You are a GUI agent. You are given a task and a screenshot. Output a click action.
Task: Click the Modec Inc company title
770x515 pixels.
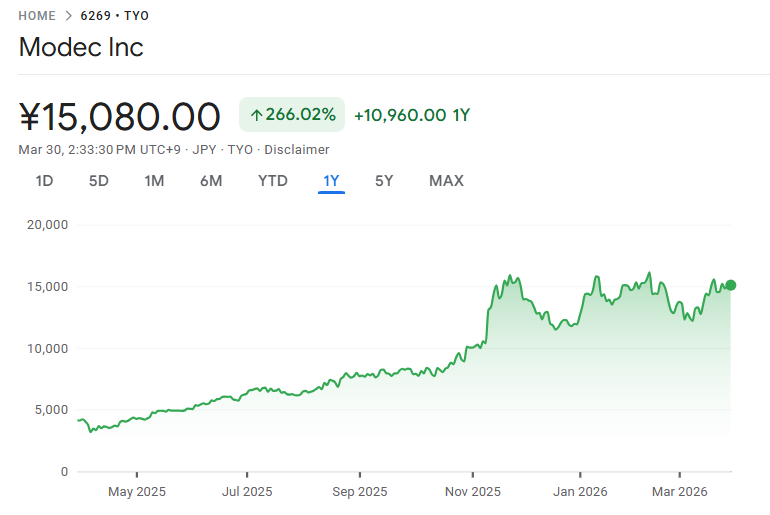[81, 47]
